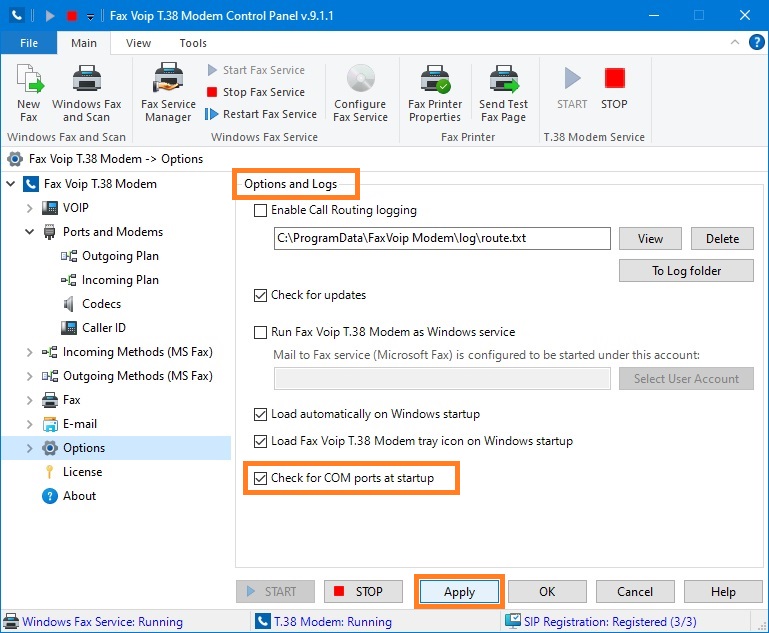Click Apply button
Screen dimensions: 769x633
point(460,592)
